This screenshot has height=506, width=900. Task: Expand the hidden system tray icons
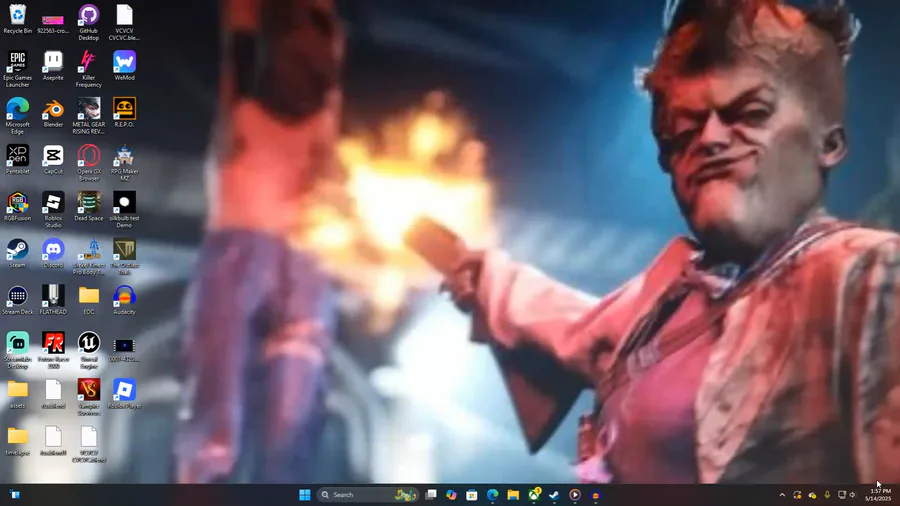coord(782,495)
